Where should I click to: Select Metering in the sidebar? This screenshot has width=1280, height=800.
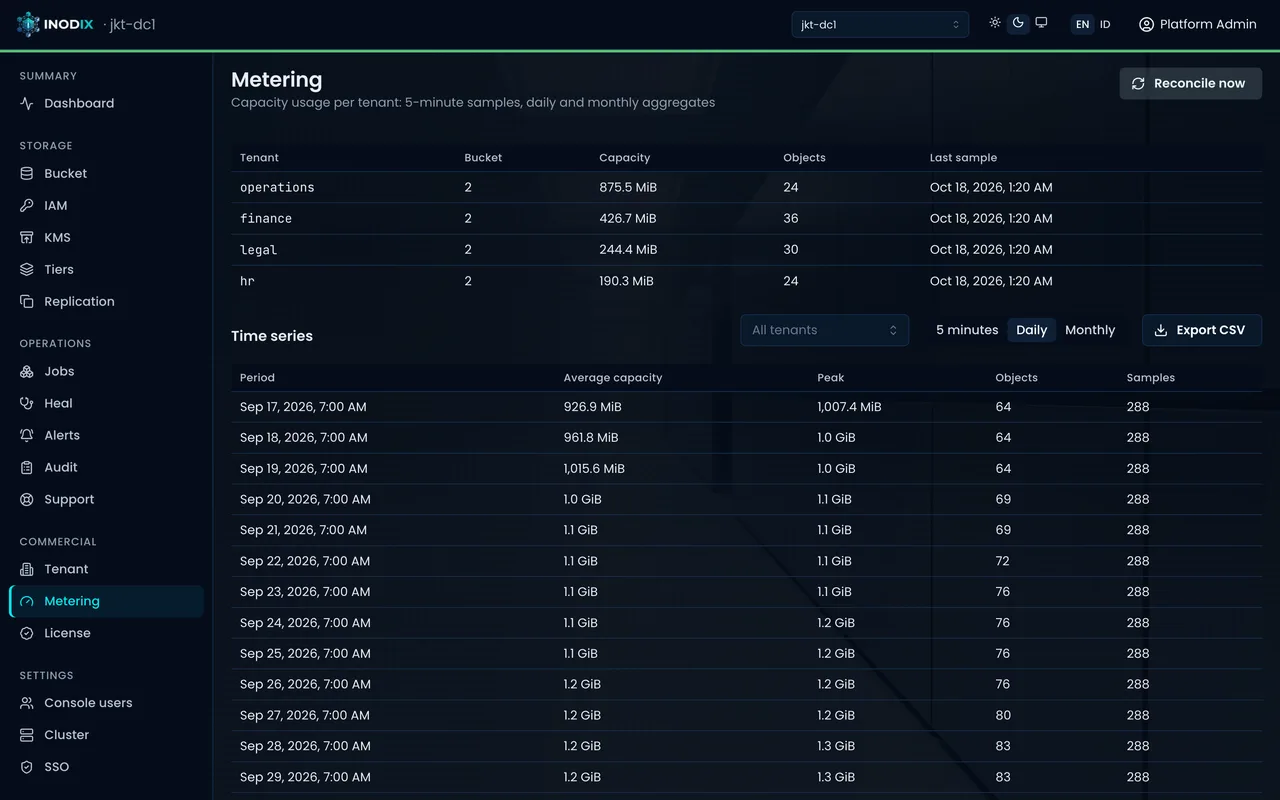pyautogui.click(x=106, y=601)
